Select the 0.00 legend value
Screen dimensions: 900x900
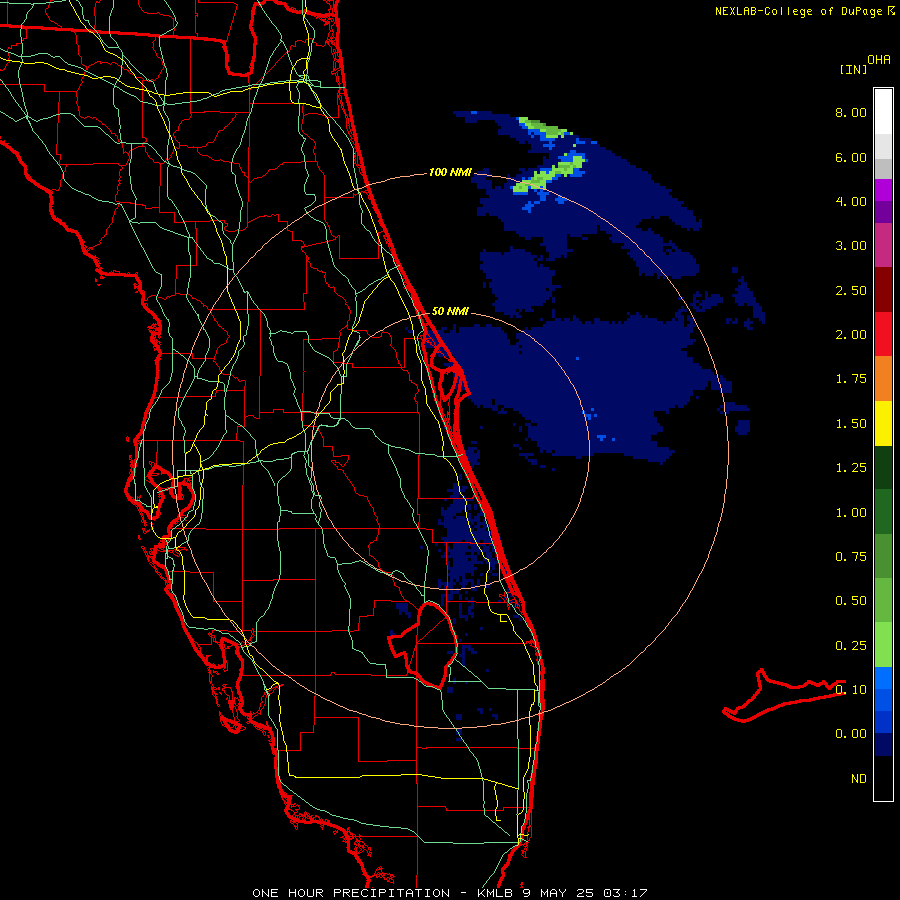point(851,734)
